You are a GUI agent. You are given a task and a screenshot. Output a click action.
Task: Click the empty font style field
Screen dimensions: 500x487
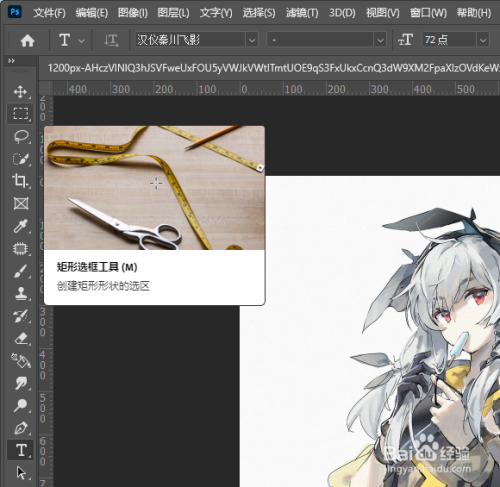tap(321, 40)
